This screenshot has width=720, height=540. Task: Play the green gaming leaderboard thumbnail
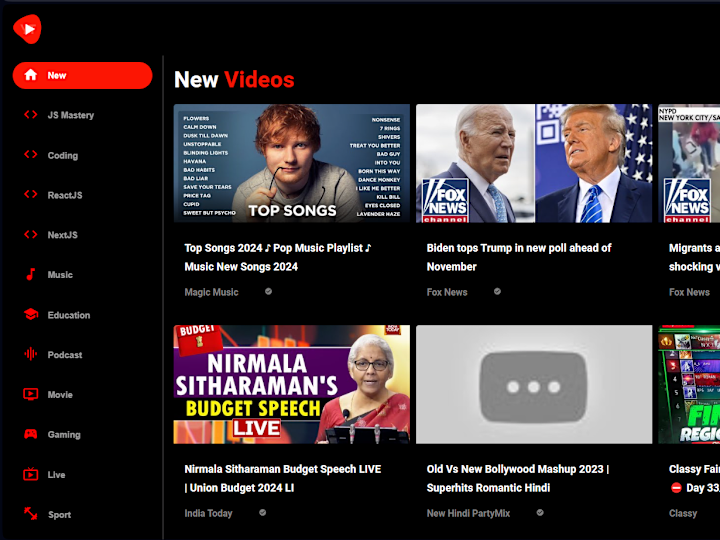pos(689,384)
